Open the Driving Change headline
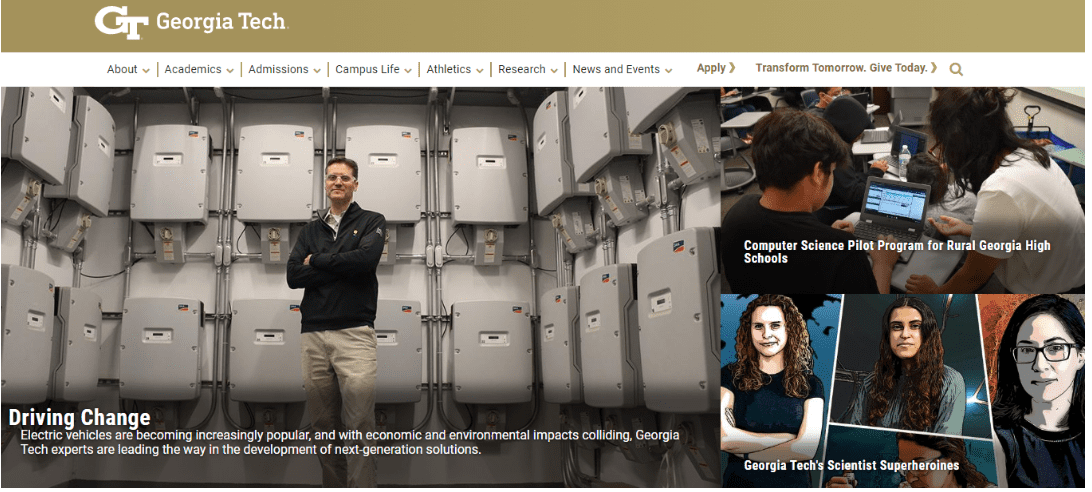 79,417
